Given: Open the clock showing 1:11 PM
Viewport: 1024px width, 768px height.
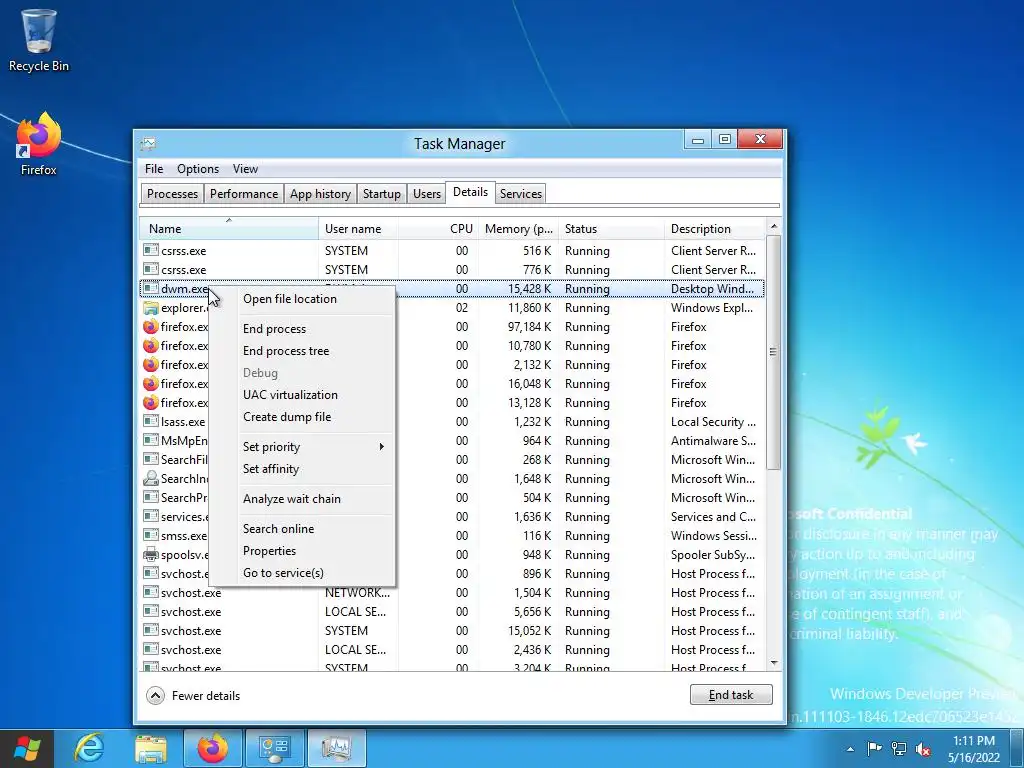Looking at the screenshot, I should click(974, 749).
